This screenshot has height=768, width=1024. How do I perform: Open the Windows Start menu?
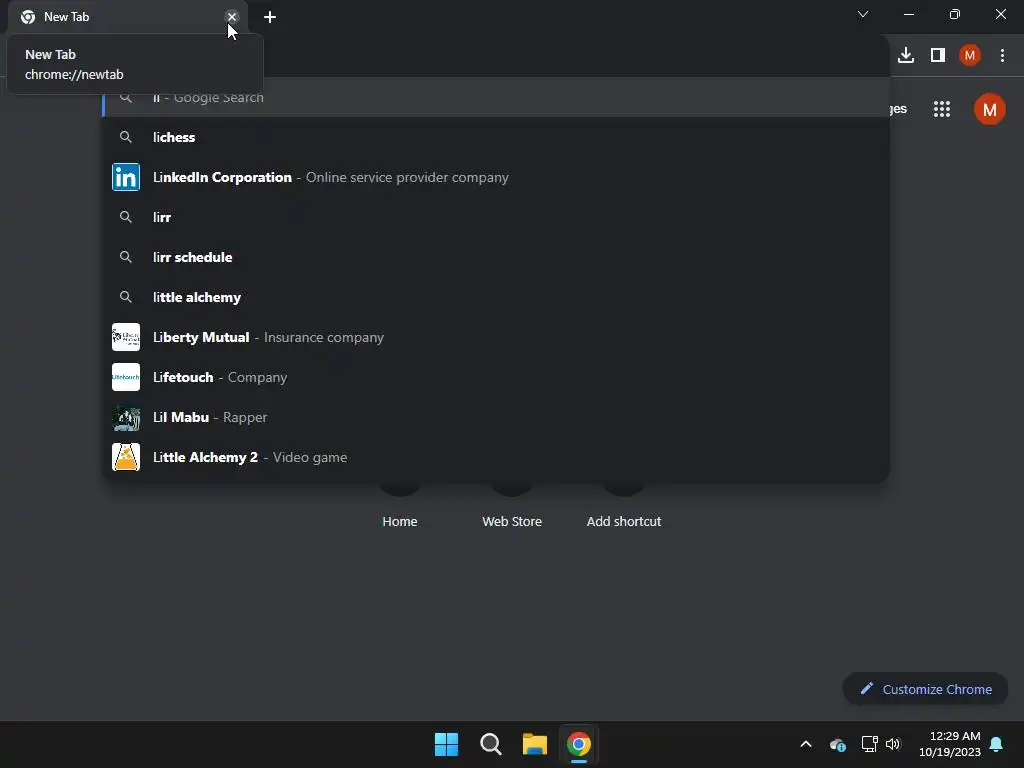click(x=447, y=744)
